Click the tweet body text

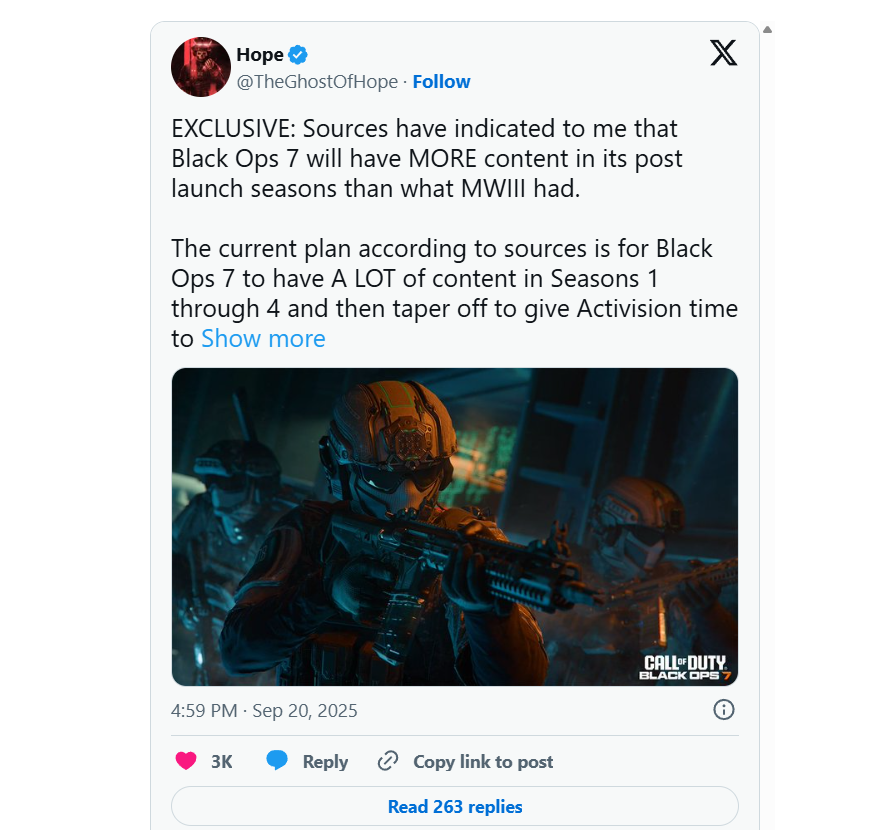pyautogui.click(x=455, y=233)
